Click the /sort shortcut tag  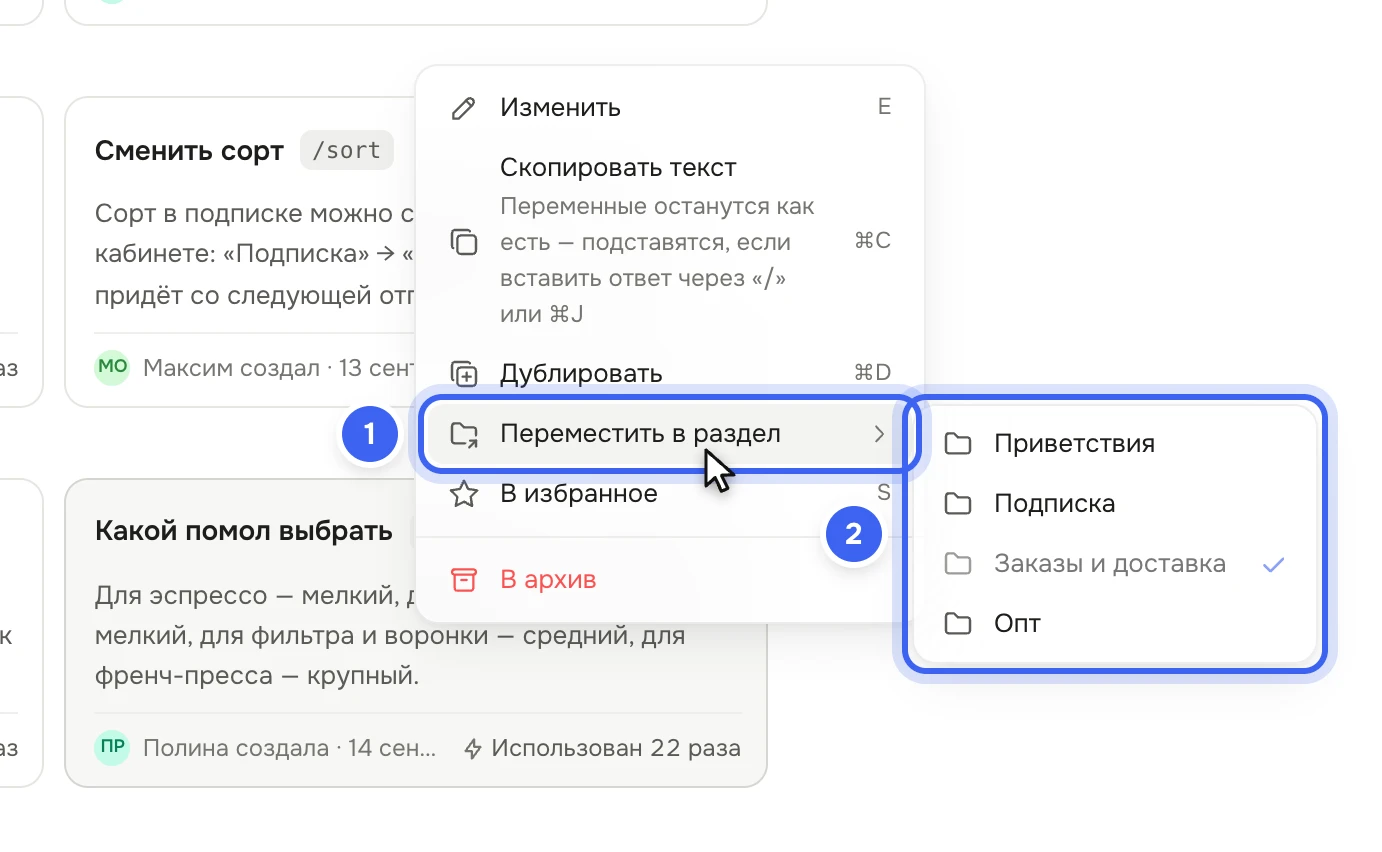point(347,151)
